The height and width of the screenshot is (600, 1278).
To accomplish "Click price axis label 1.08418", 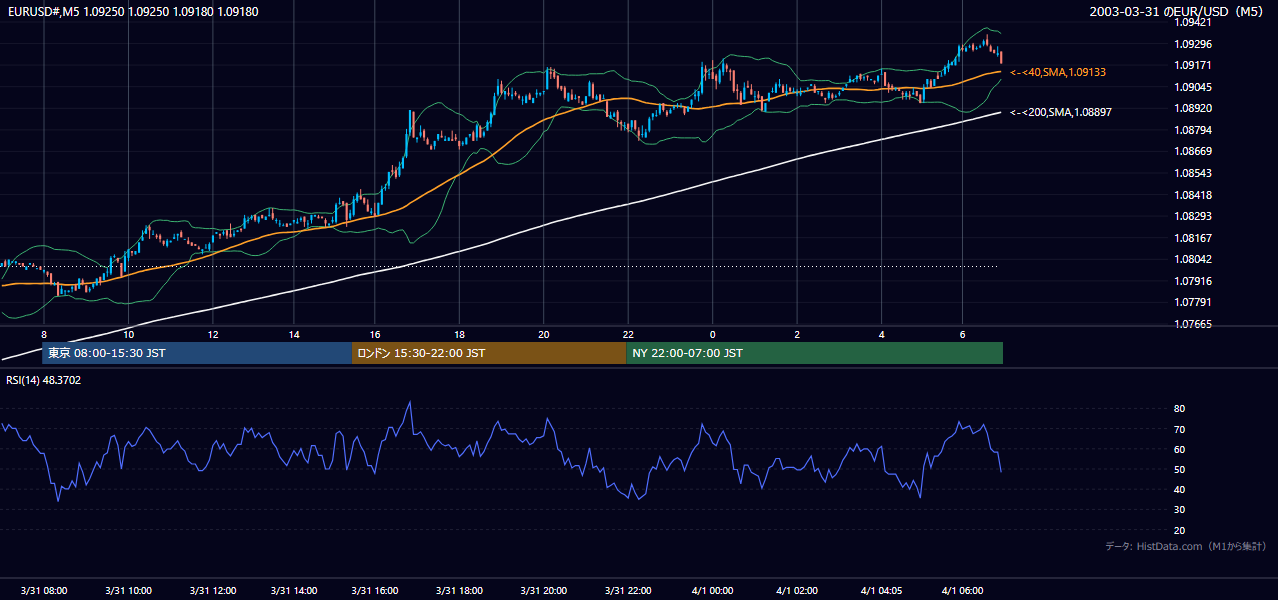I will click(1193, 195).
